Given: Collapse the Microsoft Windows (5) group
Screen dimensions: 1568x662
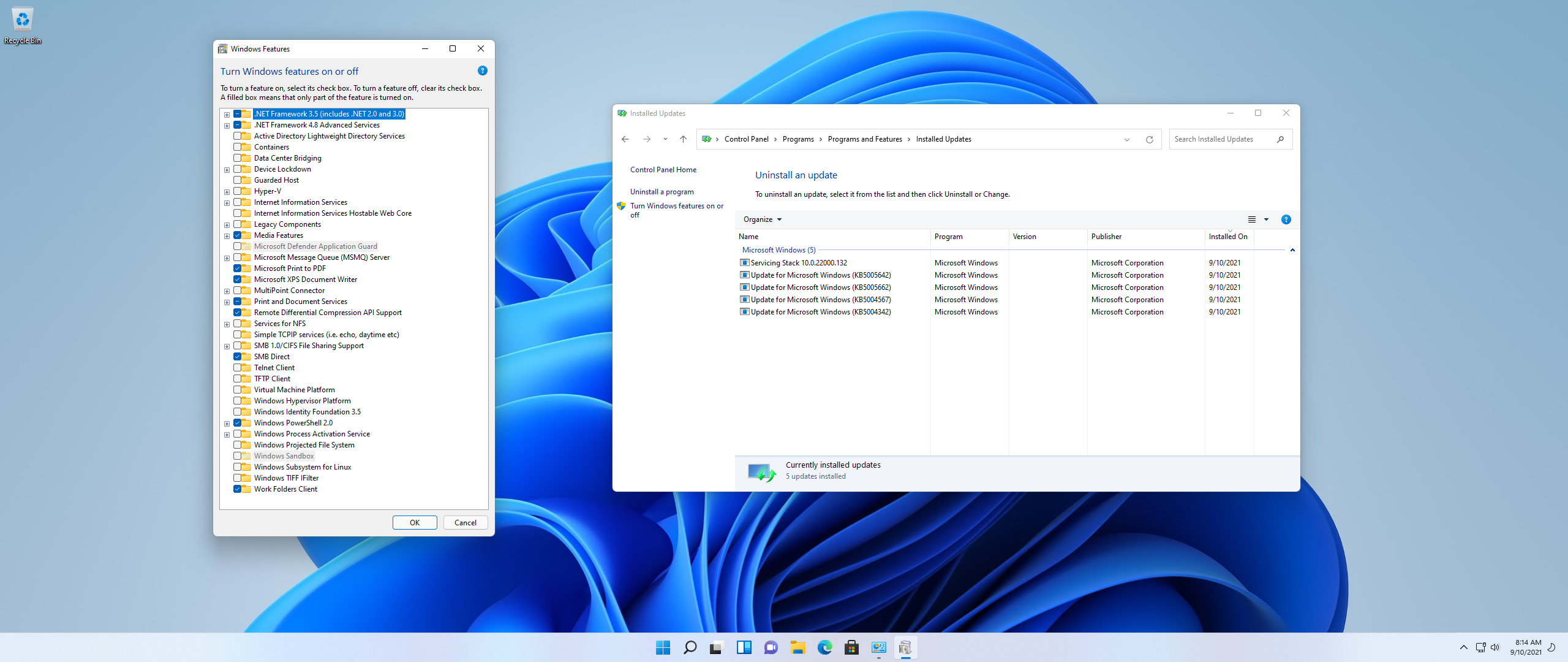Looking at the screenshot, I should point(1292,250).
